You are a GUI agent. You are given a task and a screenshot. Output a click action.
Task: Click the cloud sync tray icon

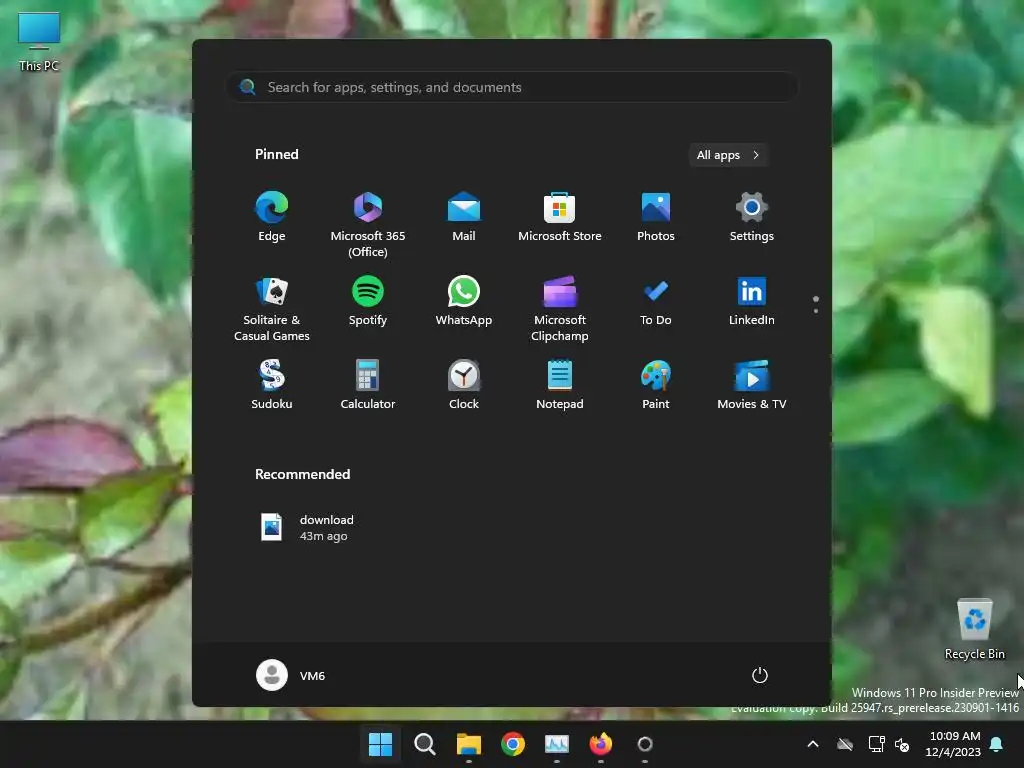845,744
